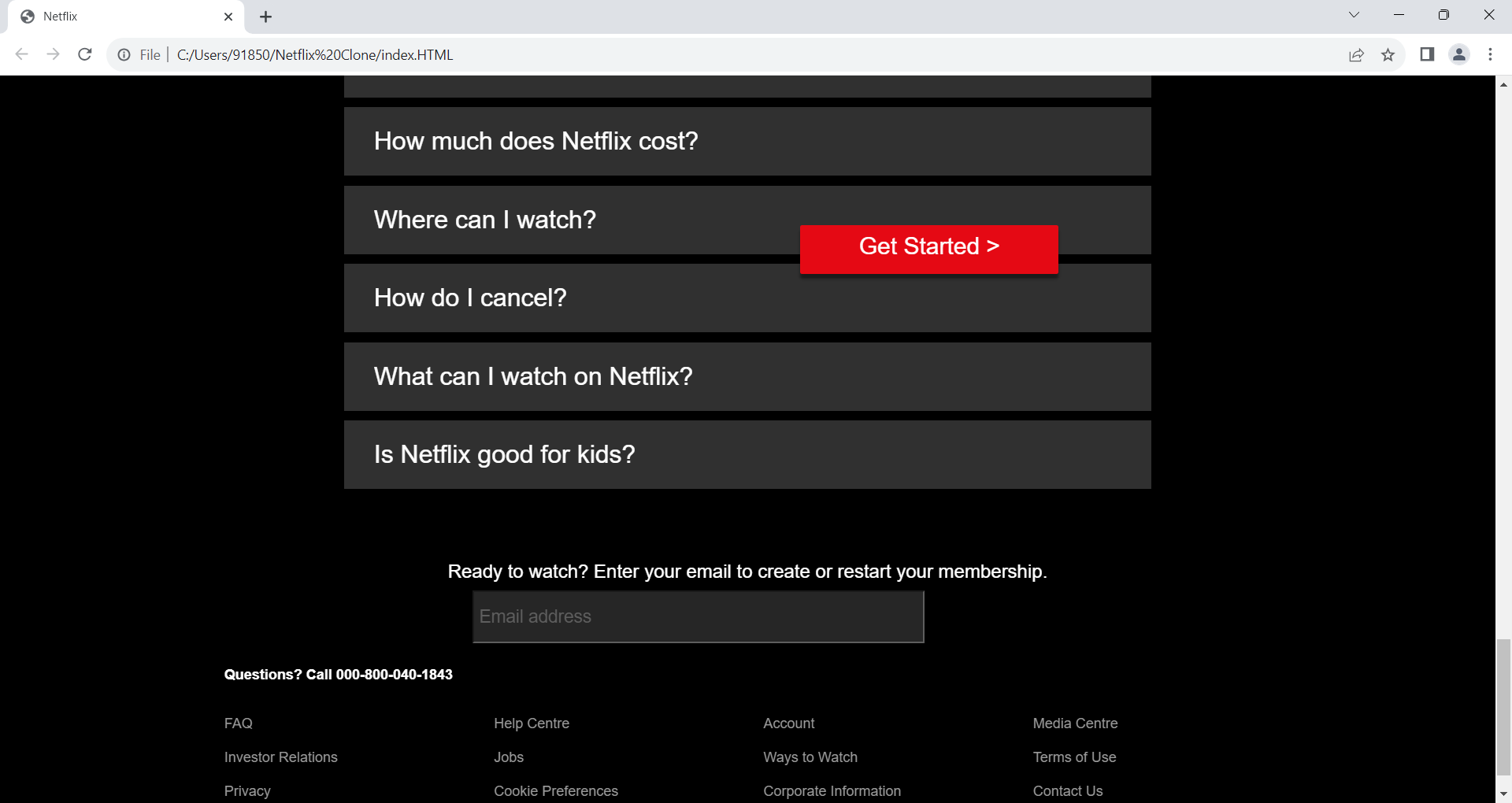This screenshot has width=1512, height=803.
Task: Click the browser back arrow
Action: (x=21, y=54)
